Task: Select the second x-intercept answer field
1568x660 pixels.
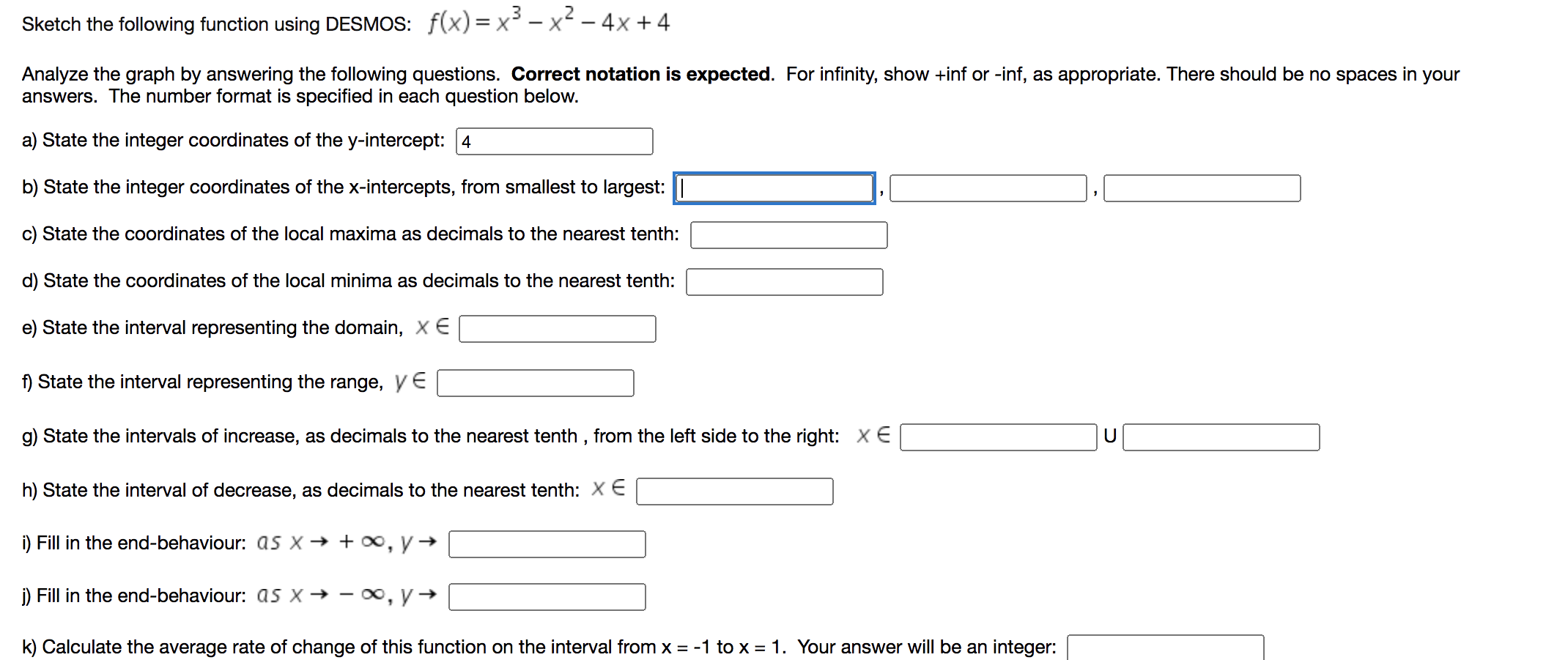Action: (989, 189)
